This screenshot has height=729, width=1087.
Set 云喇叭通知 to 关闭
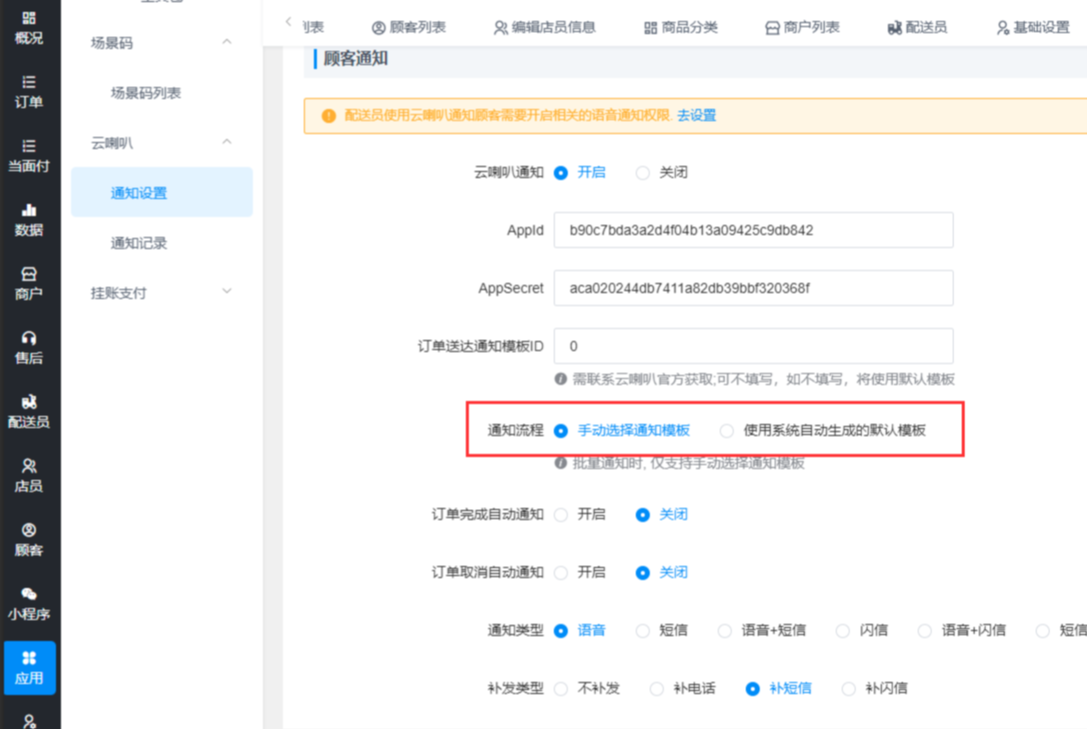[643, 173]
